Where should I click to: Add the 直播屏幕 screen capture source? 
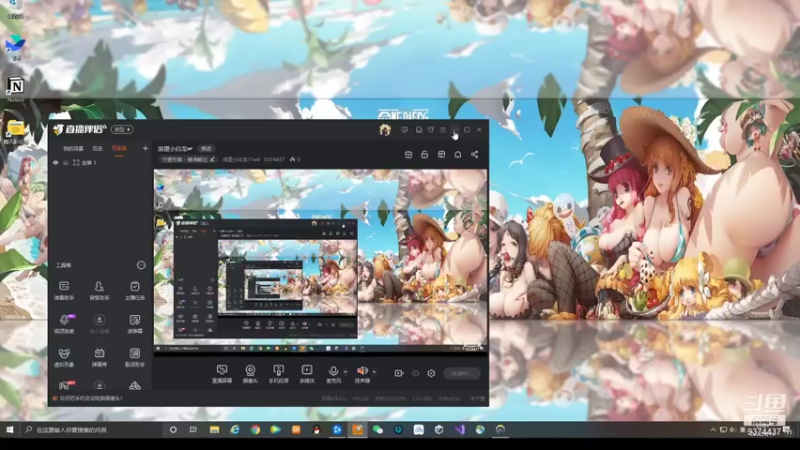(x=222, y=373)
